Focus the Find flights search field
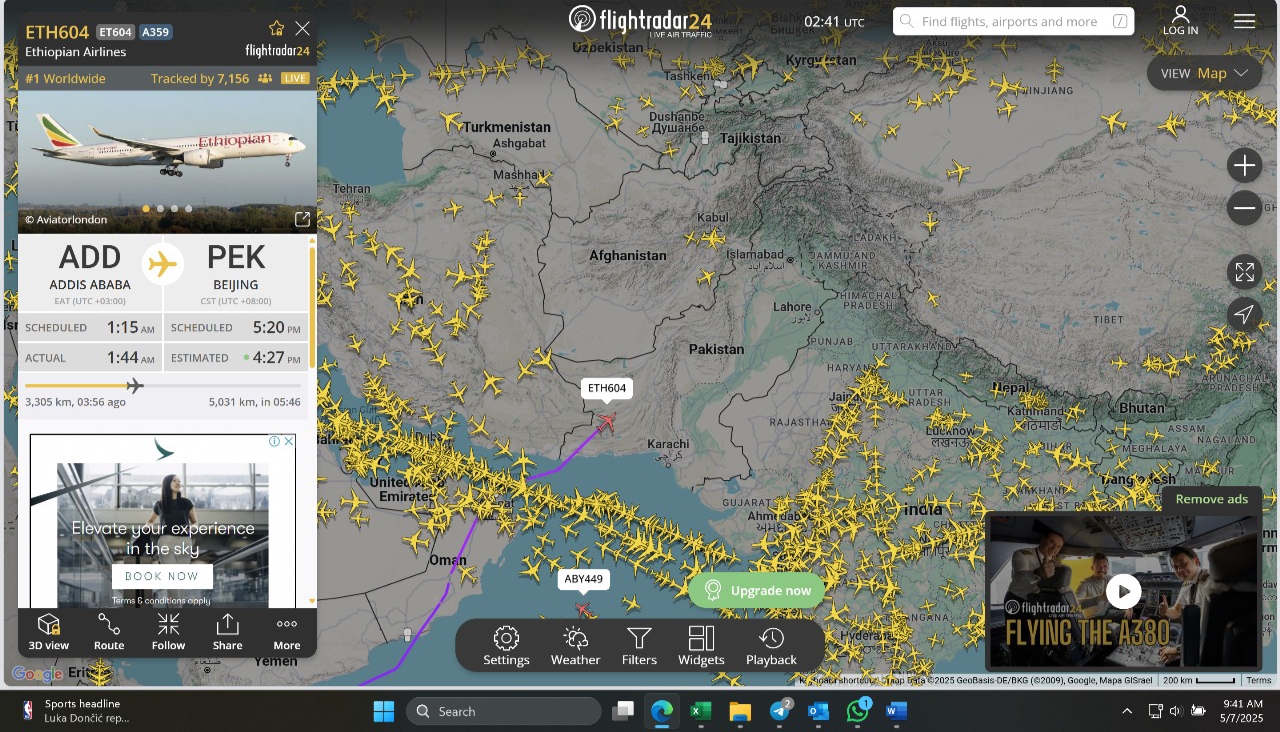Screen dimensions: 1280x732 (x=1013, y=21)
